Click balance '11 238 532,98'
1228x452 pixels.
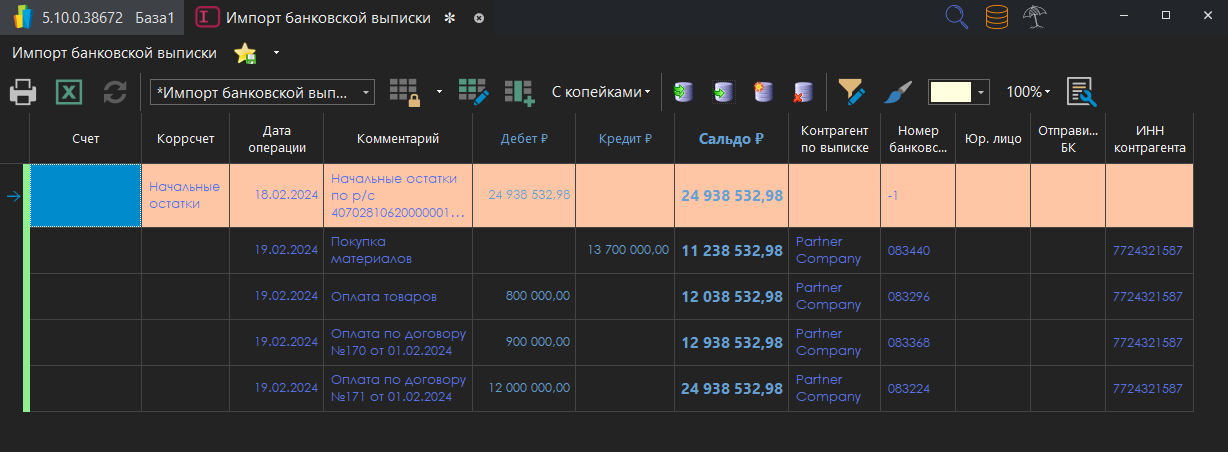coord(731,251)
